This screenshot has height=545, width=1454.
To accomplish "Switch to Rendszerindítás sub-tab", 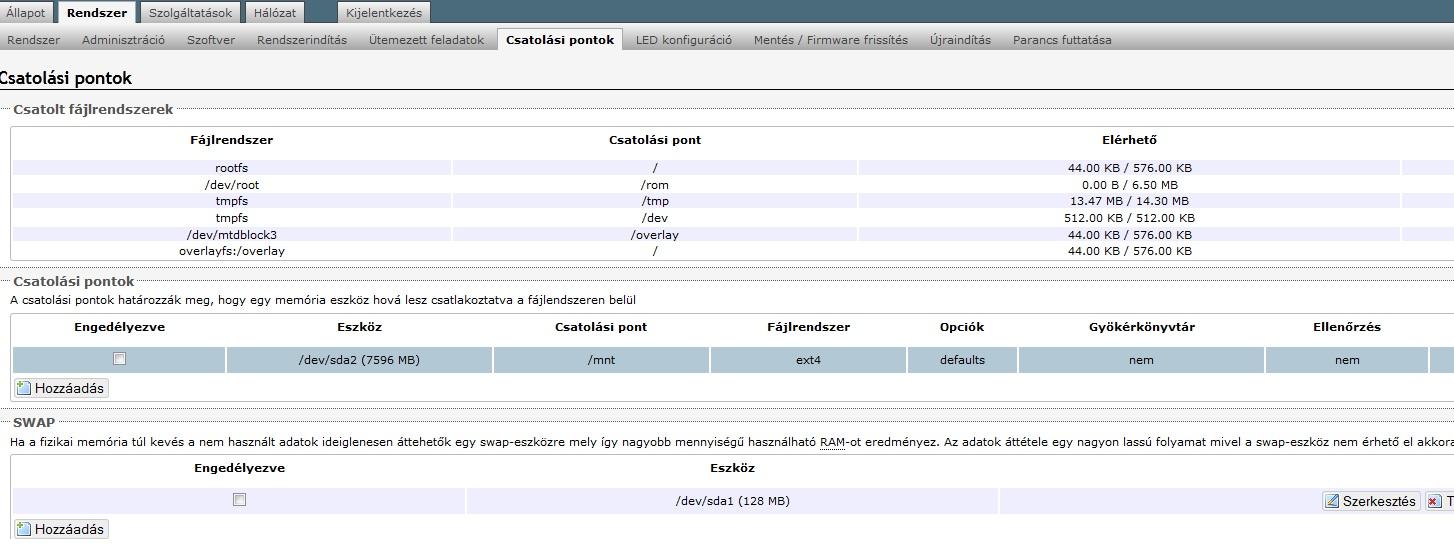I will point(302,40).
